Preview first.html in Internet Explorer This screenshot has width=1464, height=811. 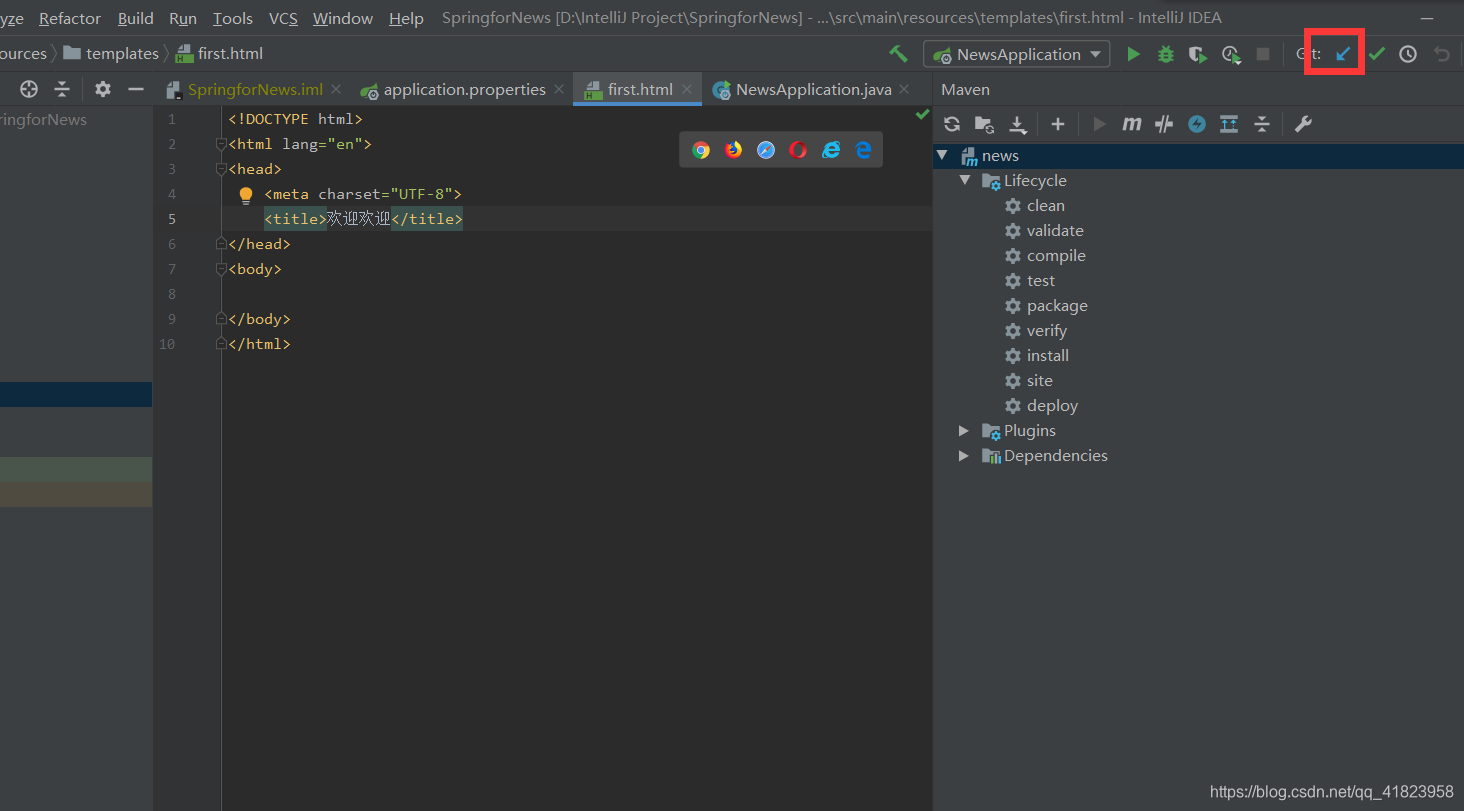click(831, 150)
